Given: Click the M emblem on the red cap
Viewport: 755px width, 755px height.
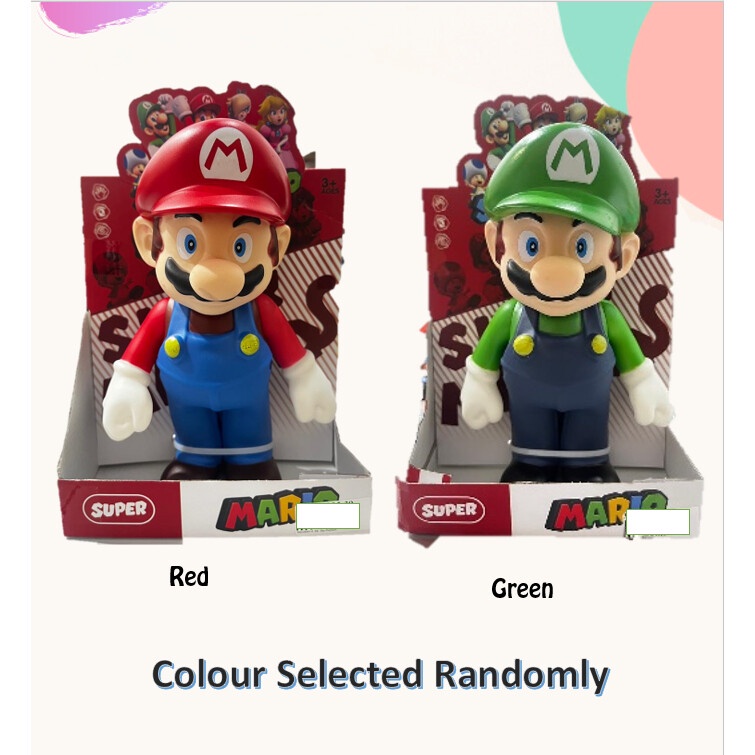Looking at the screenshot, I should click(226, 154).
